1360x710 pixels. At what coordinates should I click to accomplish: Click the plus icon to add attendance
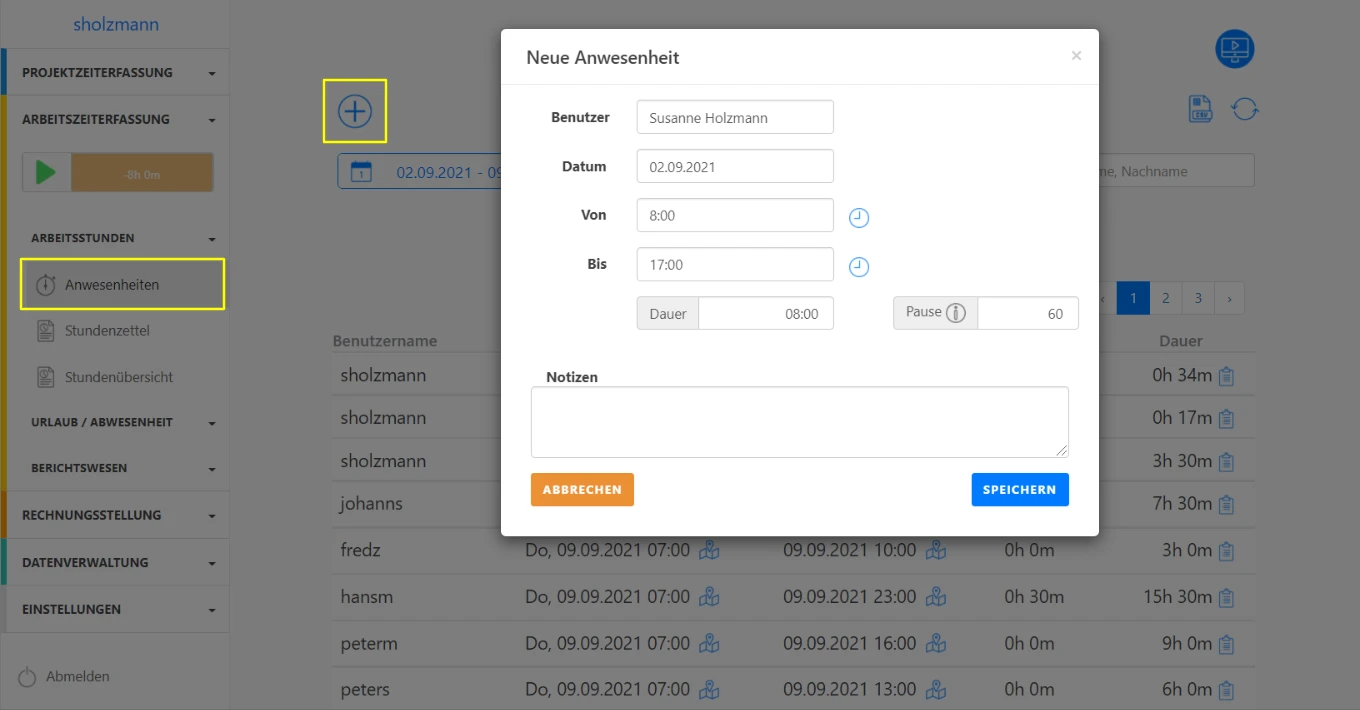(x=354, y=111)
